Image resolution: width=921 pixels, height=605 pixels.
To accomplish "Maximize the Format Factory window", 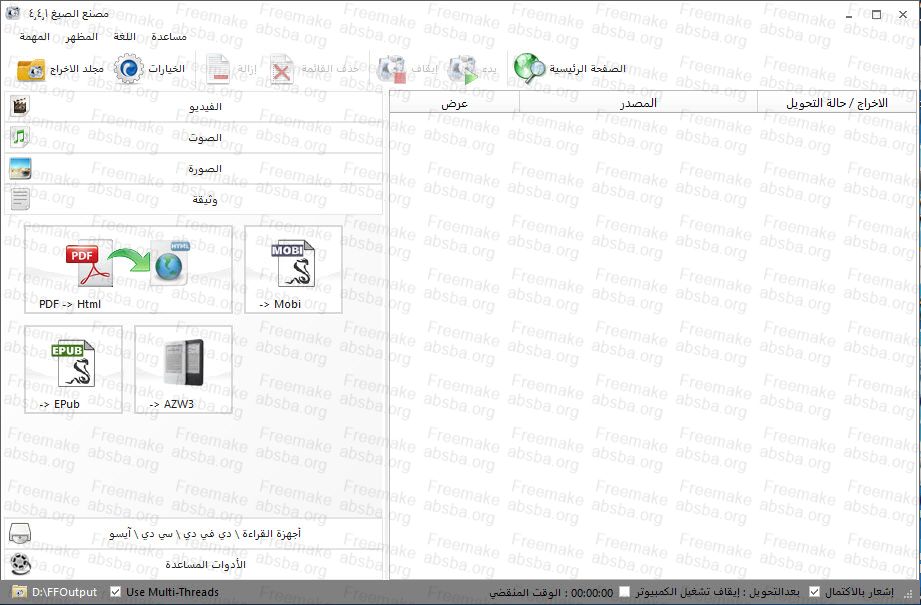I will (x=876, y=14).
